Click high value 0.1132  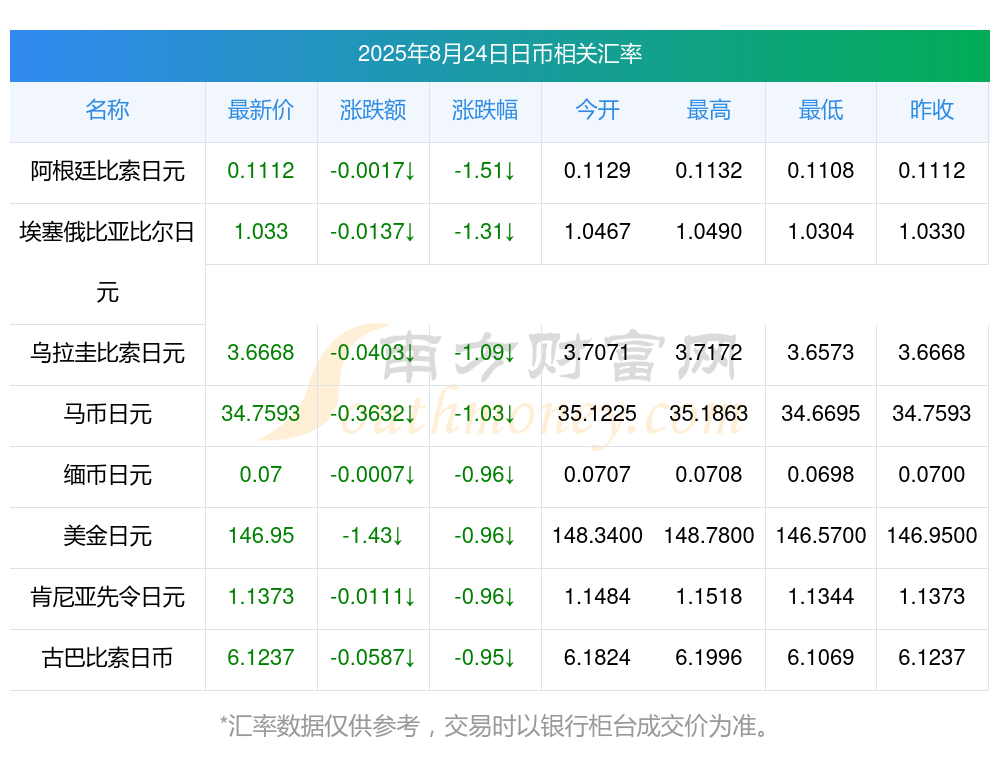click(x=709, y=171)
